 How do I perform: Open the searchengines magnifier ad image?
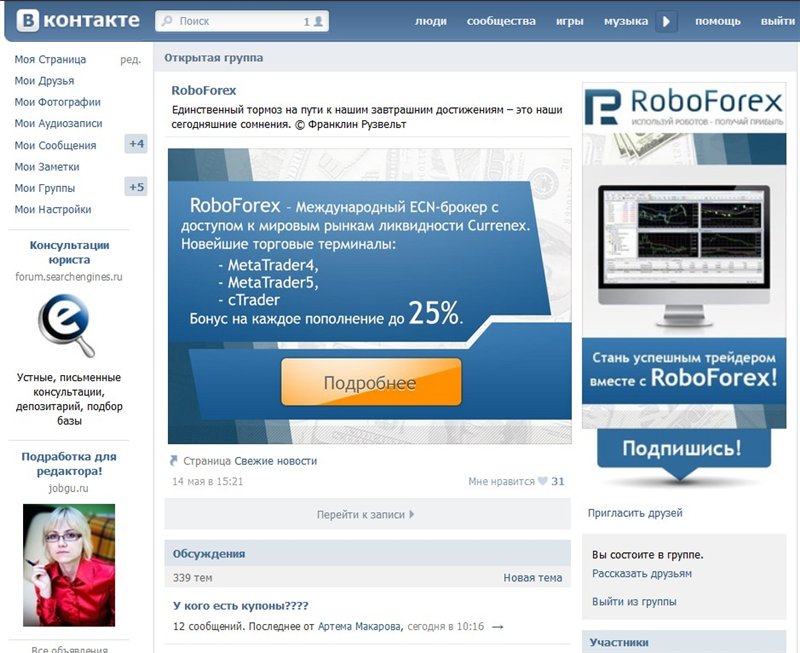pyautogui.click(x=66, y=325)
